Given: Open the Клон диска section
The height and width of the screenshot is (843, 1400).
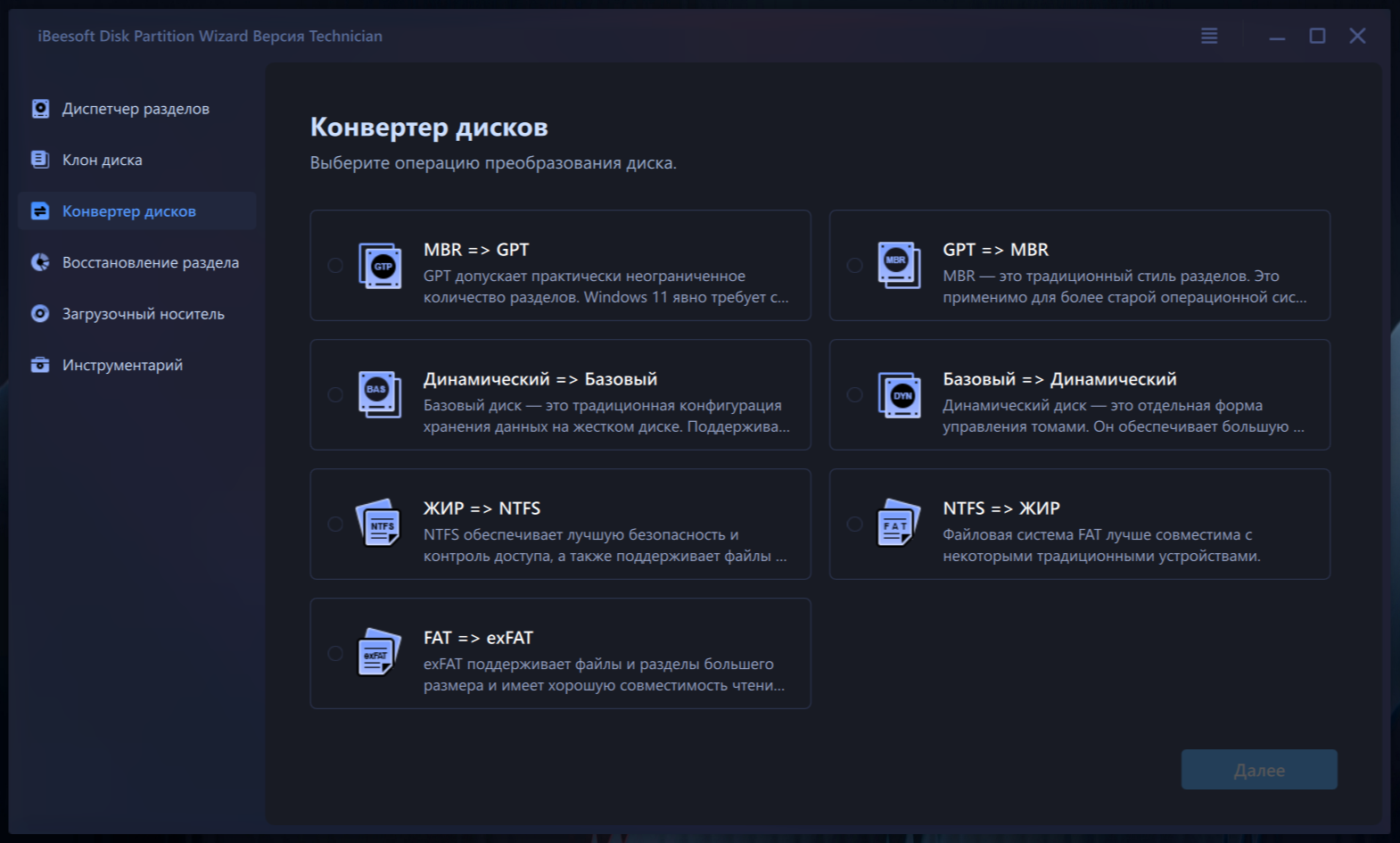Looking at the screenshot, I should [x=103, y=161].
